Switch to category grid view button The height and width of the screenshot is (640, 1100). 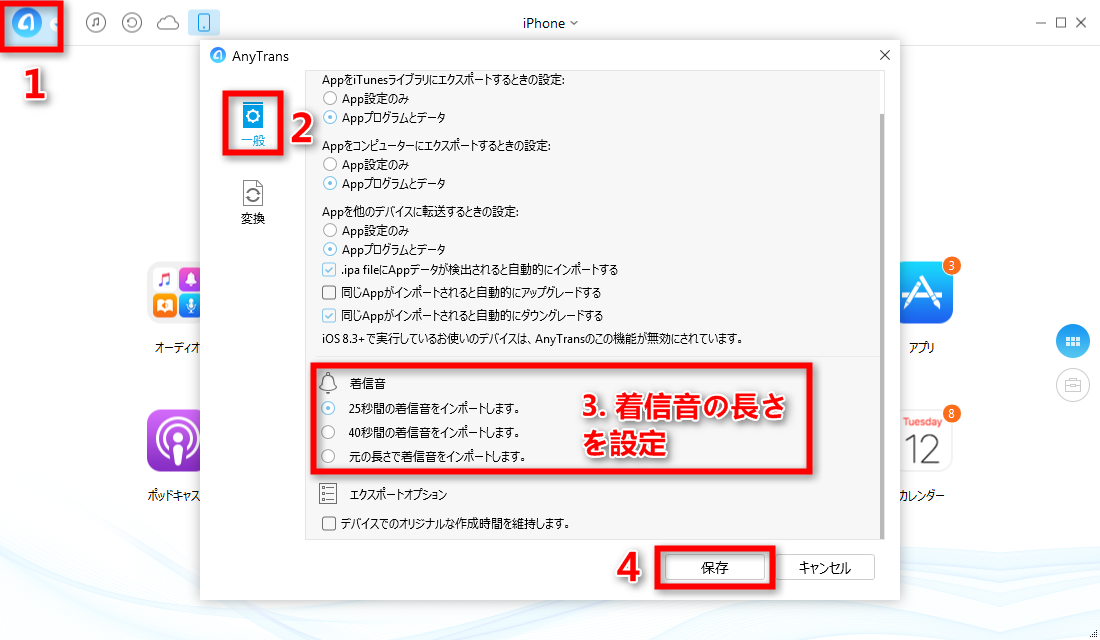pyautogui.click(x=1073, y=342)
